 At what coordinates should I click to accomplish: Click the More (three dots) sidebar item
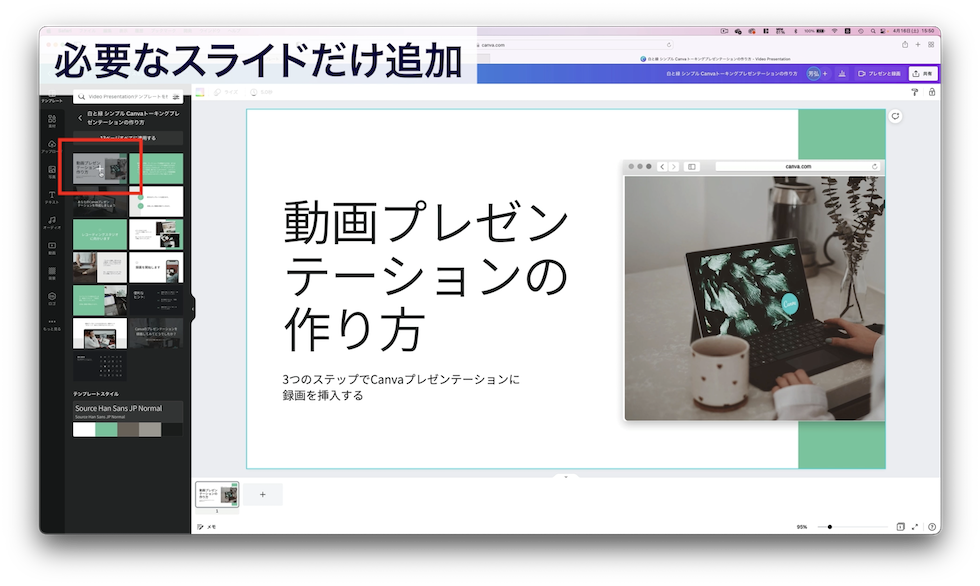[x=52, y=324]
